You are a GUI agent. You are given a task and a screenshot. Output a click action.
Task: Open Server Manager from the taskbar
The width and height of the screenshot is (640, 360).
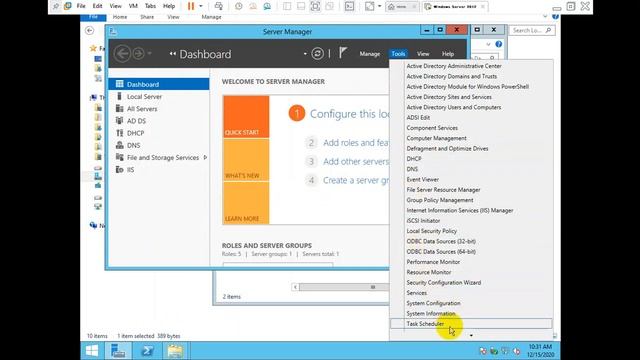pyautogui.click(x=118, y=351)
